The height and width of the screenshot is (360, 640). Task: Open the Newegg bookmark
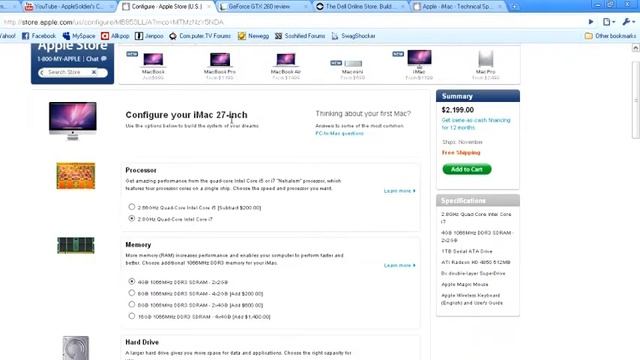tap(253, 36)
